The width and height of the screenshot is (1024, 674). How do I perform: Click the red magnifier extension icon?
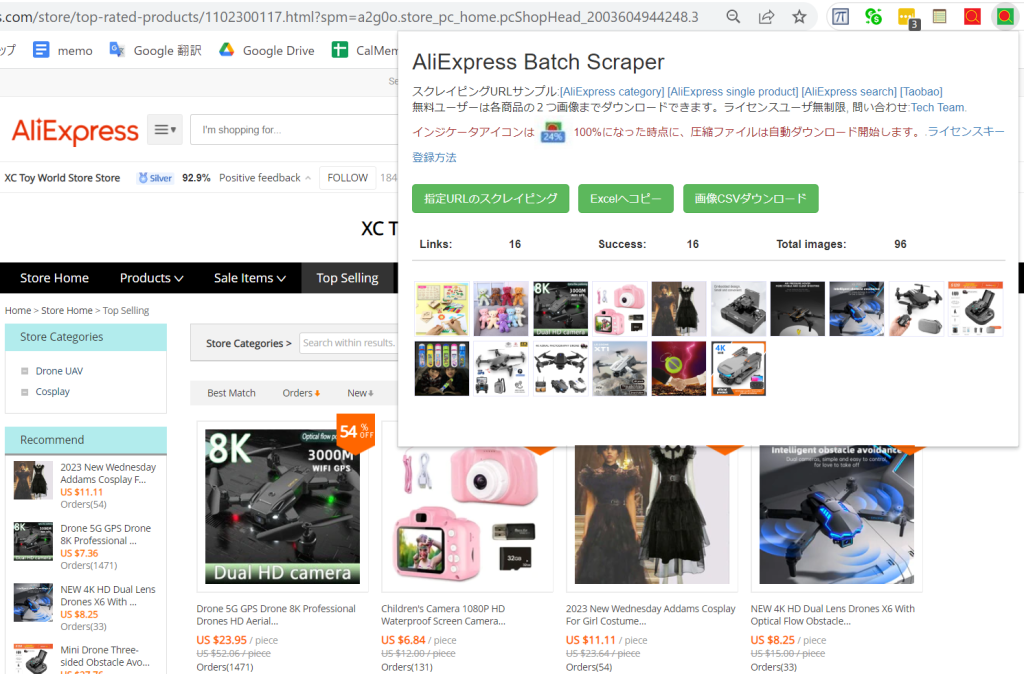coord(972,16)
